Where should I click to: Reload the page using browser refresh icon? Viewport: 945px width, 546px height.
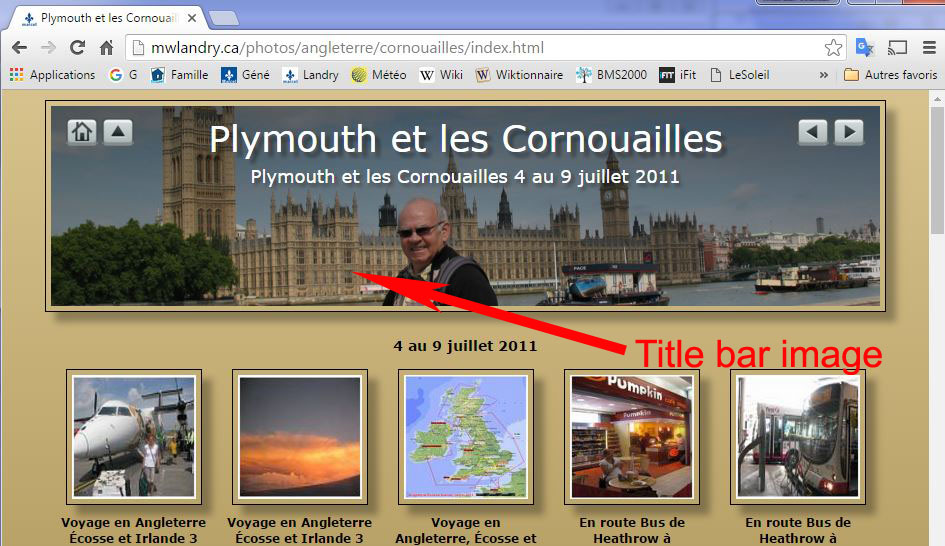click(77, 47)
